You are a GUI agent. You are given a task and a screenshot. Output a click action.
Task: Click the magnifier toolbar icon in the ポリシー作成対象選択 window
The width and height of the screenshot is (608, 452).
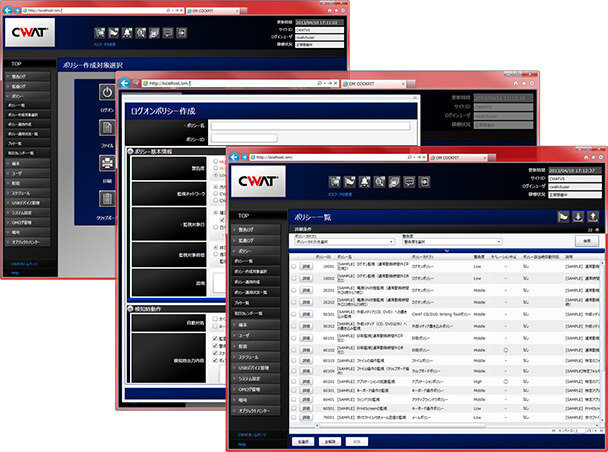tap(141, 33)
